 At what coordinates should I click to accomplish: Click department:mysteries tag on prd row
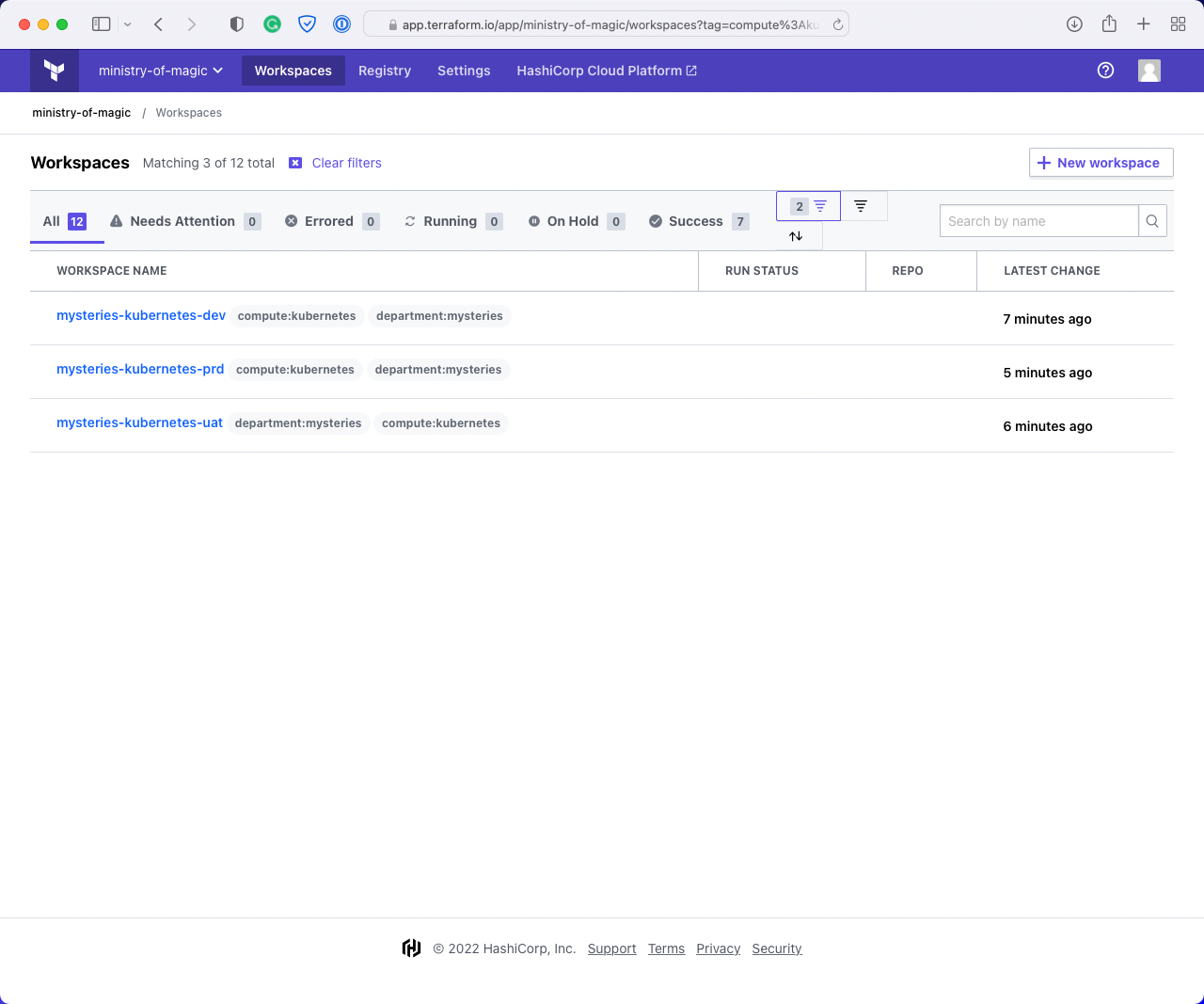click(438, 370)
